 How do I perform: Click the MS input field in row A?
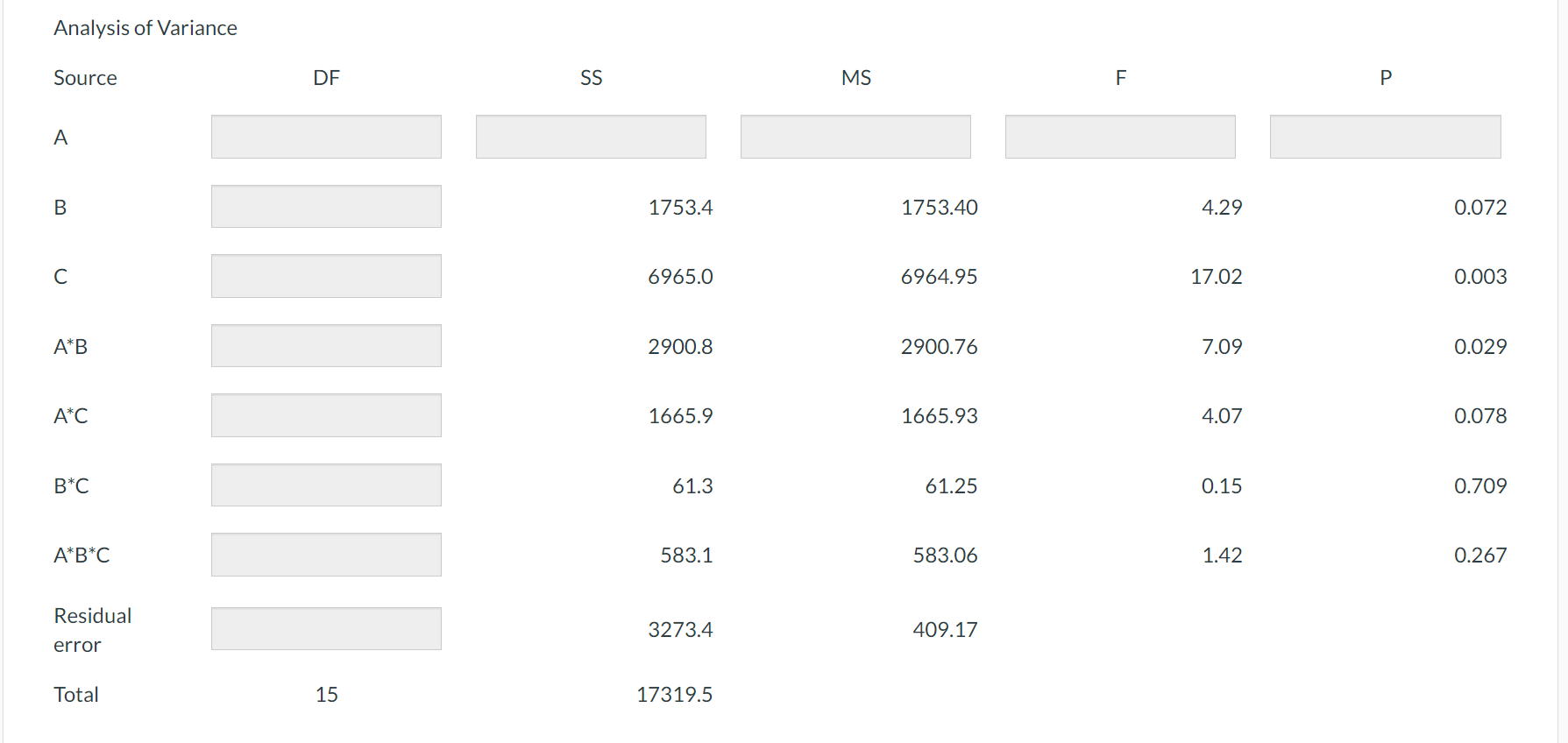(x=855, y=136)
